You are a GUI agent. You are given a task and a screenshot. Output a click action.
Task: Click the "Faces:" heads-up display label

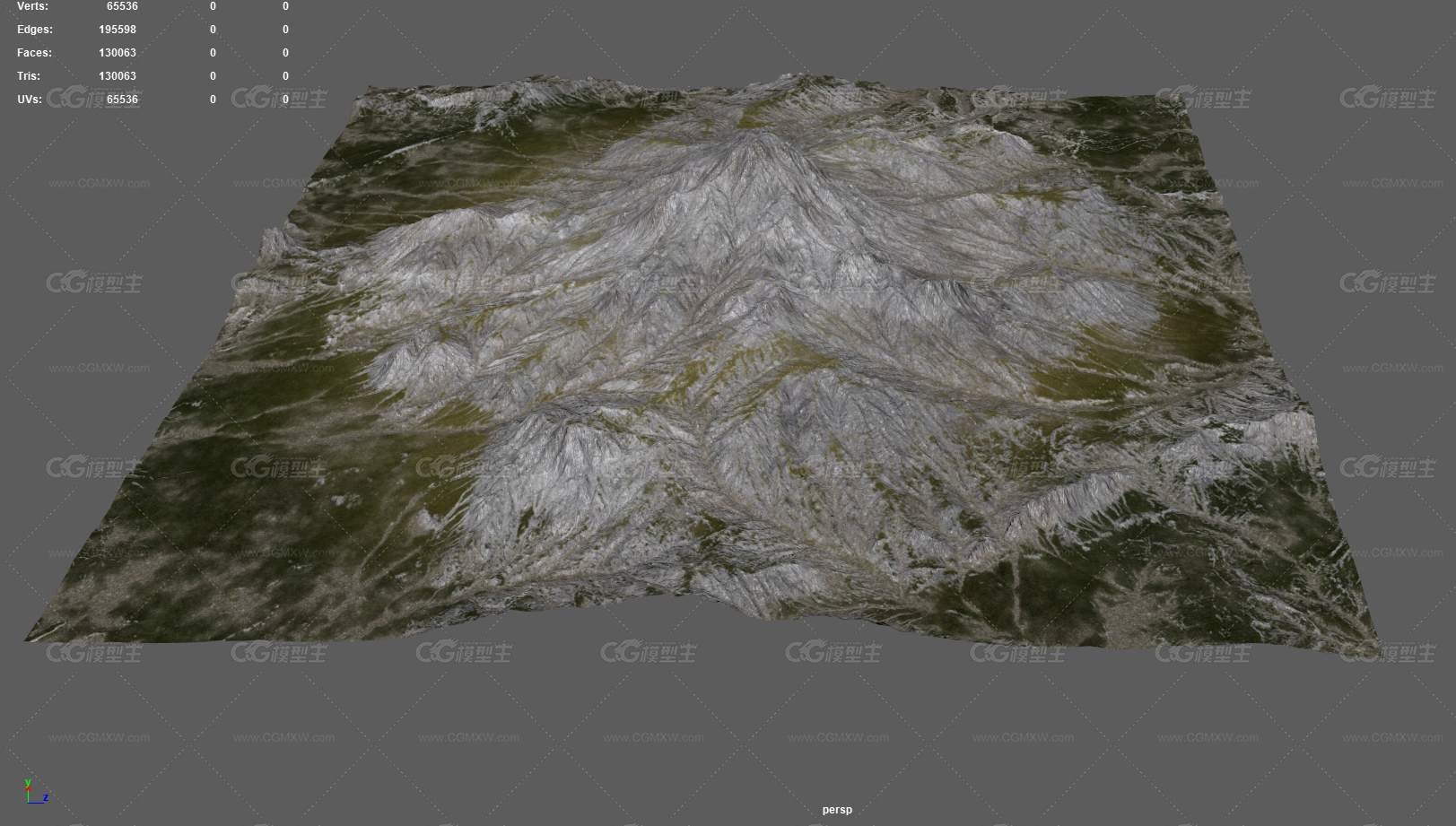click(35, 53)
